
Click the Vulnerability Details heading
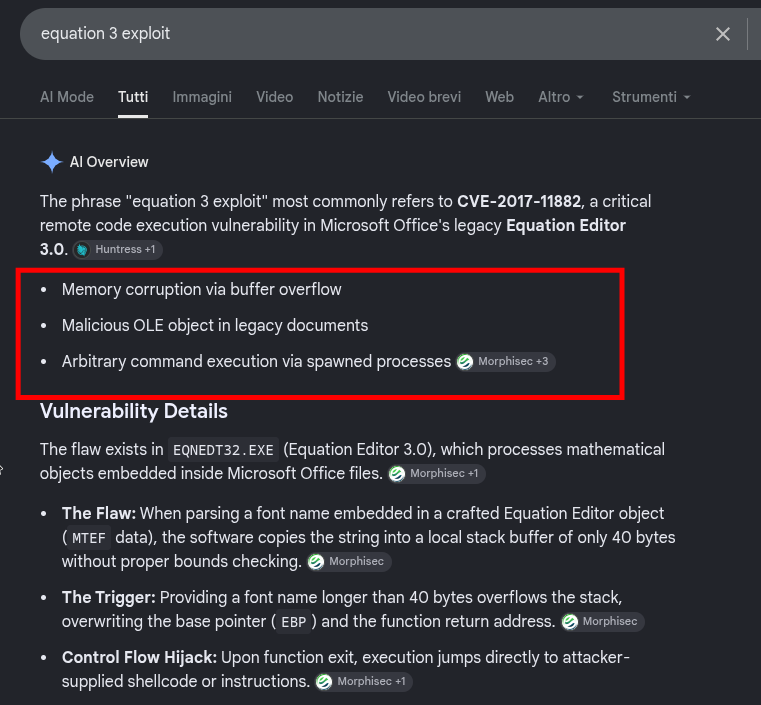(x=133, y=411)
